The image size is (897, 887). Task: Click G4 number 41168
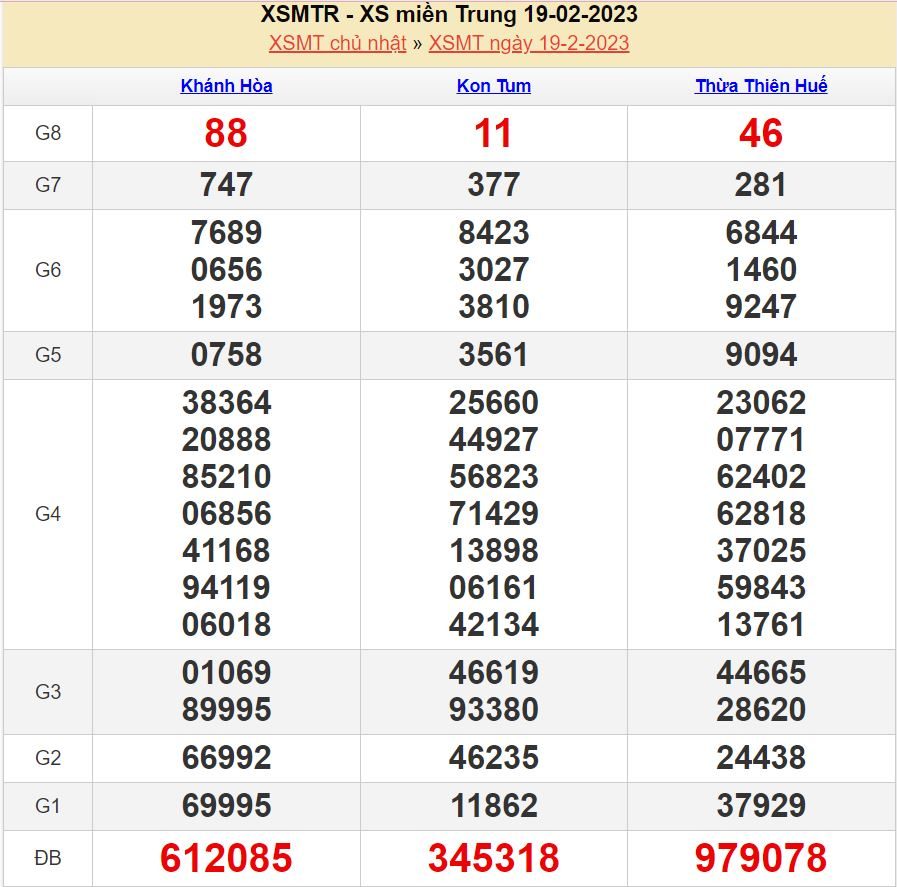[x=227, y=551]
